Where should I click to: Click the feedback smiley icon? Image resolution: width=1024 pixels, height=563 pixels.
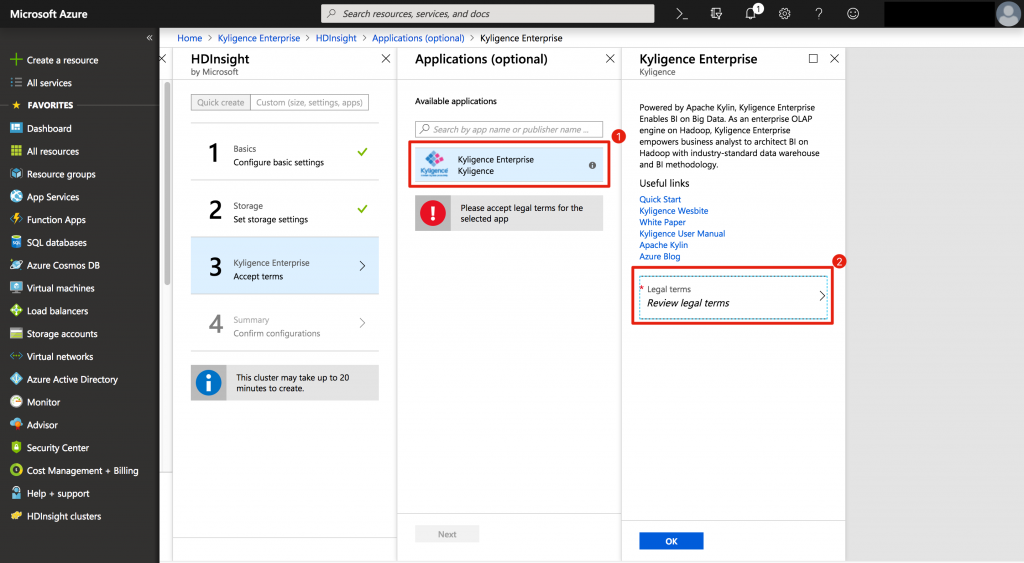pyautogui.click(x=853, y=14)
